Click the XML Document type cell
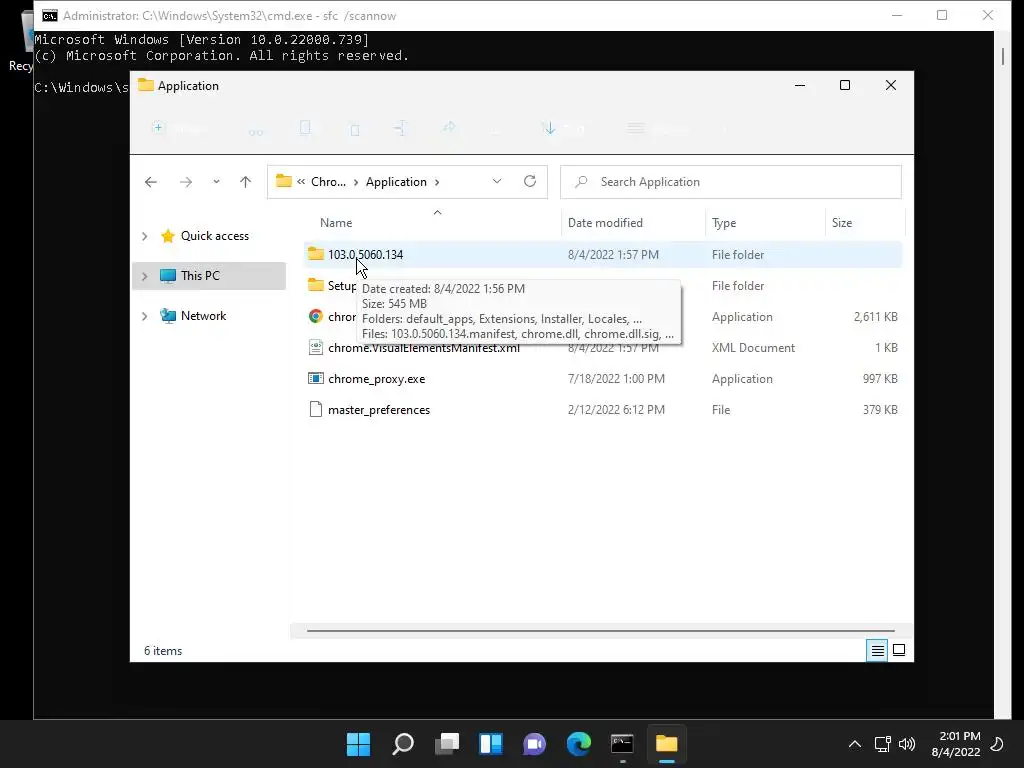The height and width of the screenshot is (768, 1024). pyautogui.click(x=753, y=348)
